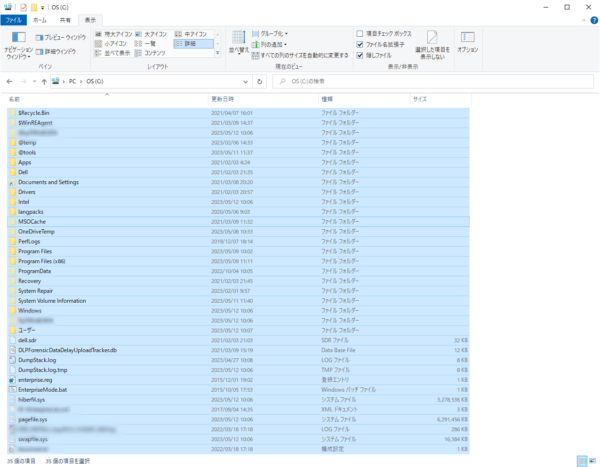Select List layout
The image size is (600, 467).
(x=145, y=44)
